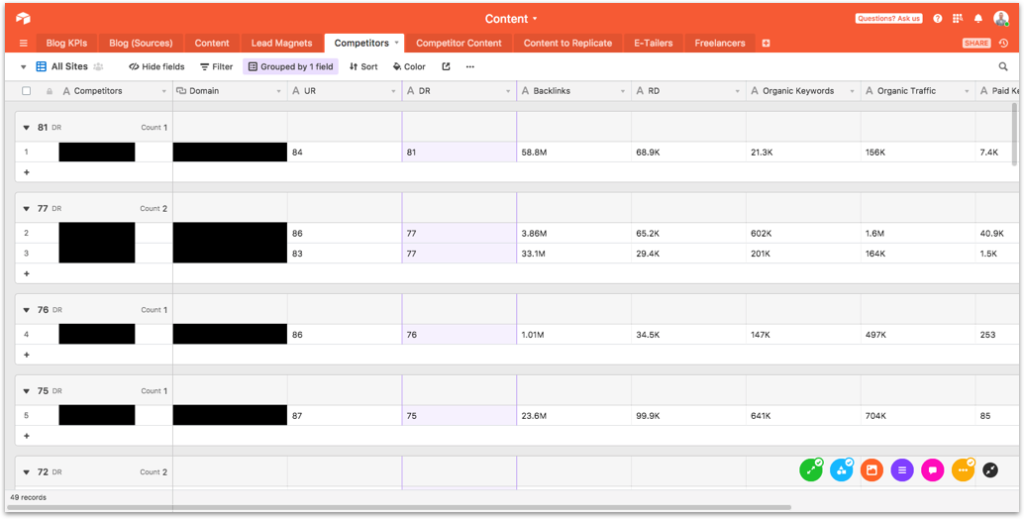Add a record in the 76 group

coord(27,354)
